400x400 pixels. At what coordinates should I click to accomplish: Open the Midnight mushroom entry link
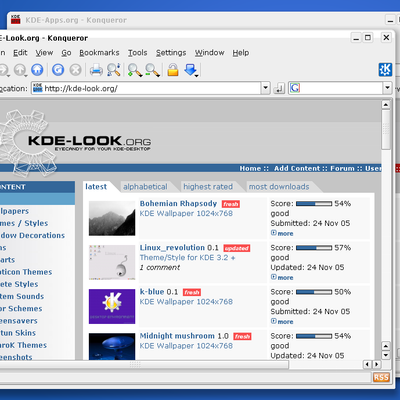coord(177,336)
